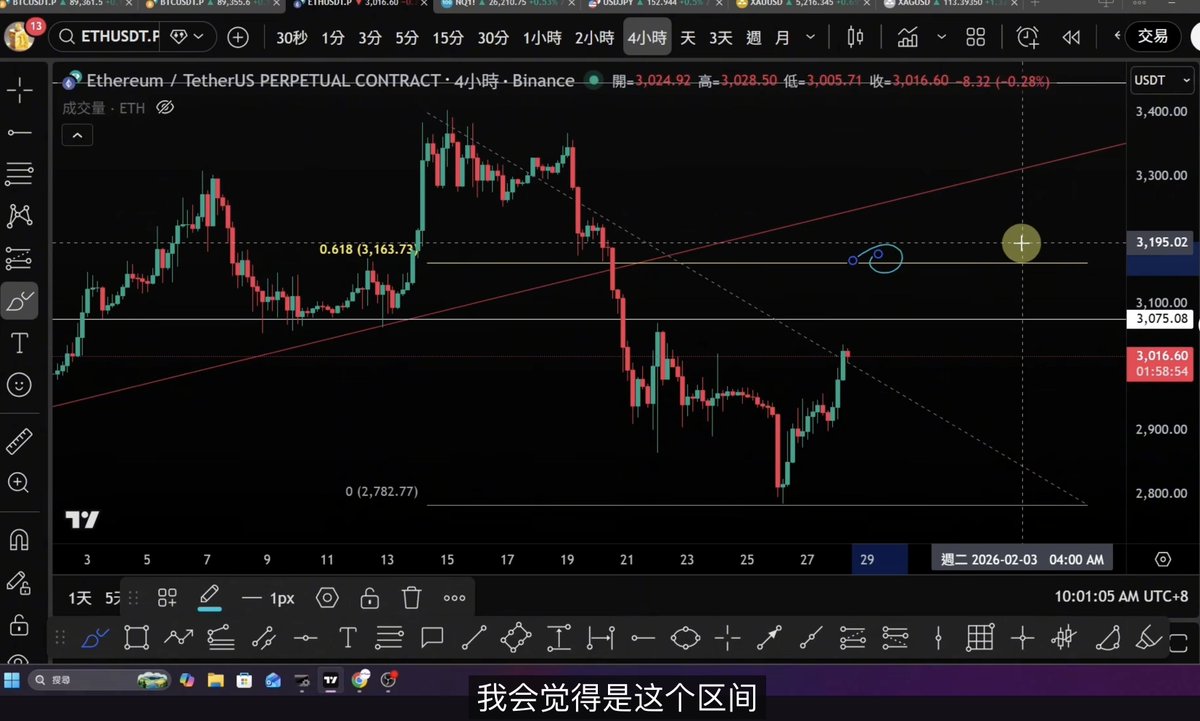The height and width of the screenshot is (721, 1200).
Task: Create an alert with the alarm clock icon
Action: [x=1027, y=38]
